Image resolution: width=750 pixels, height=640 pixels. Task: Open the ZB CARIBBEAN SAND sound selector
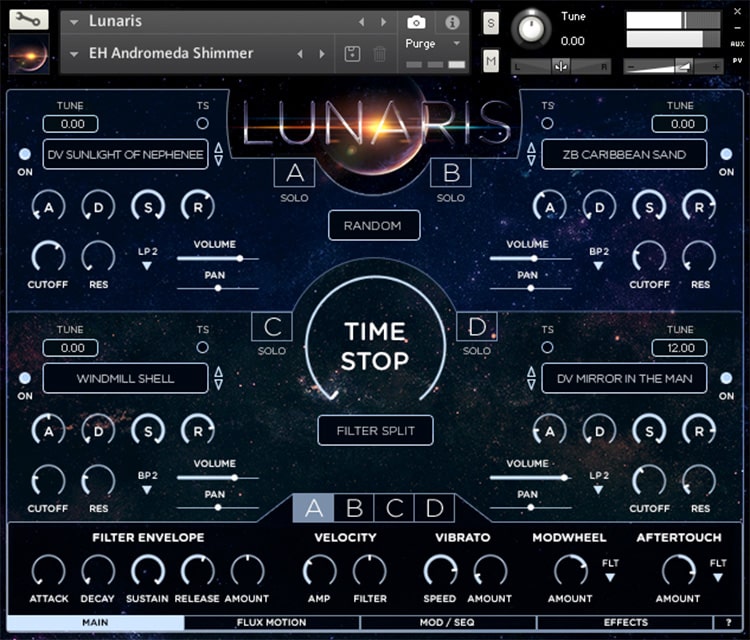[624, 154]
